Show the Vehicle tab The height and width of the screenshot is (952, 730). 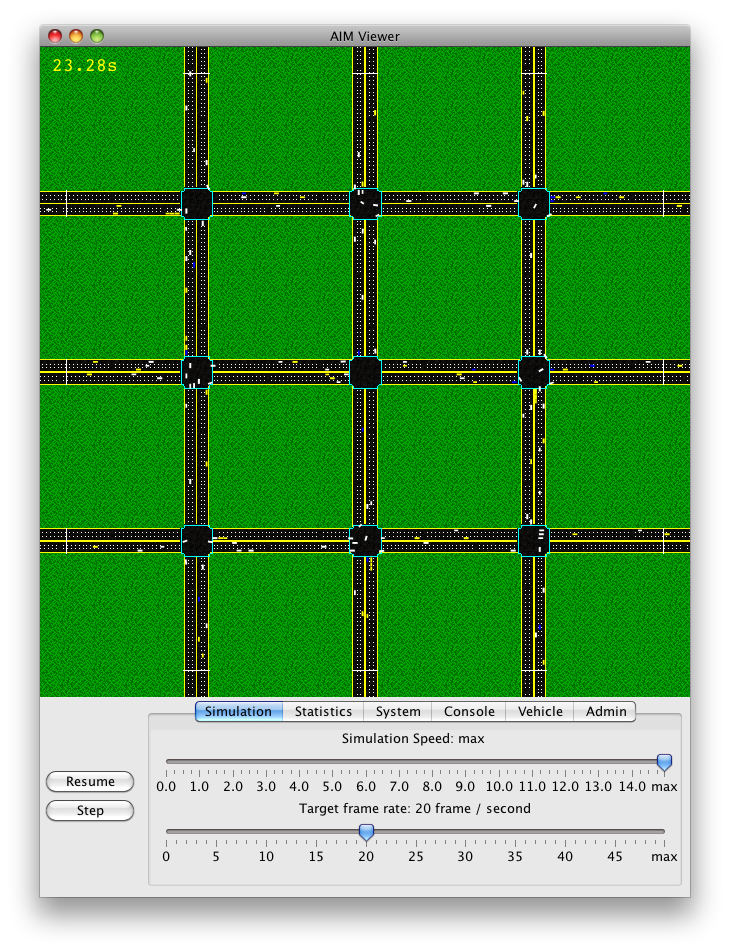(540, 712)
